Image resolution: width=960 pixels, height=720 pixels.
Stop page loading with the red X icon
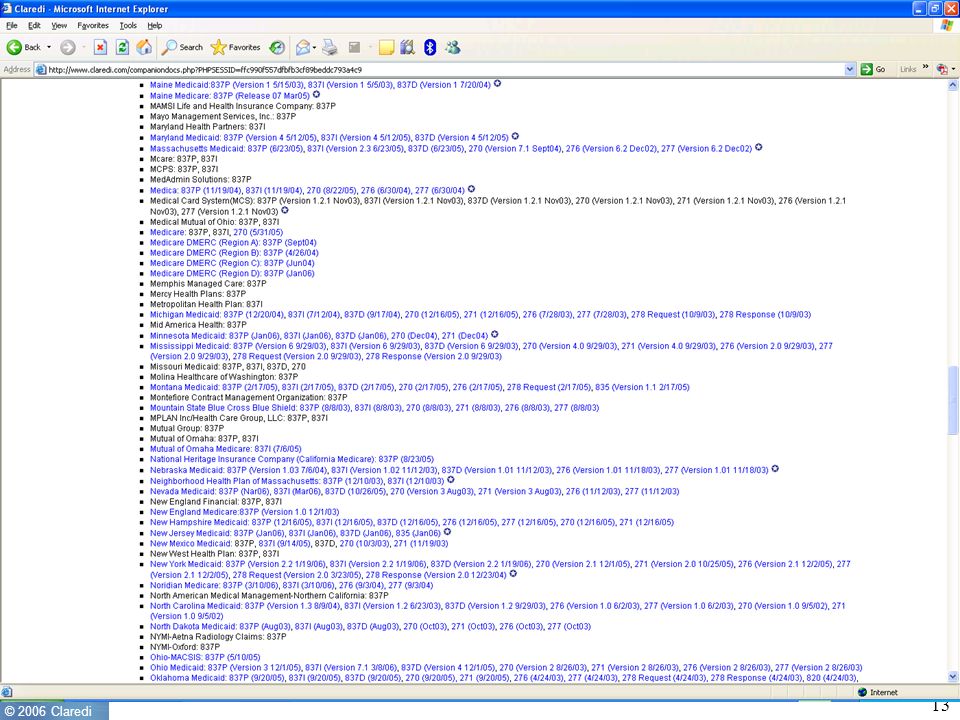pos(100,47)
